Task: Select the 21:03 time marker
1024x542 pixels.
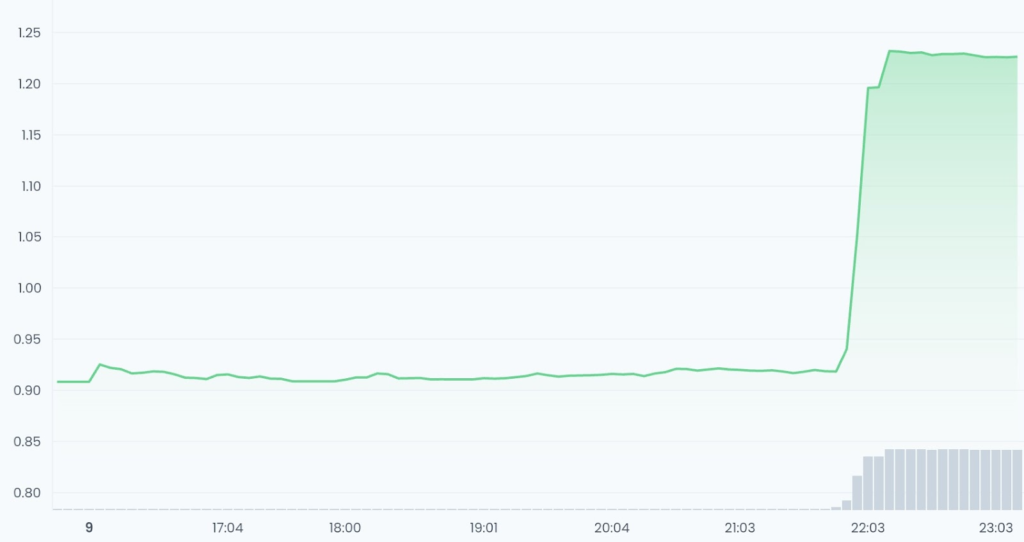Action: point(740,528)
